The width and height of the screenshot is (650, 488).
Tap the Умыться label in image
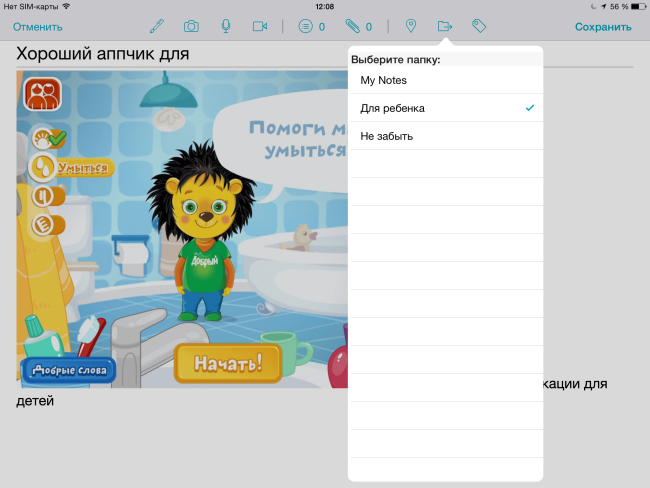click(83, 168)
